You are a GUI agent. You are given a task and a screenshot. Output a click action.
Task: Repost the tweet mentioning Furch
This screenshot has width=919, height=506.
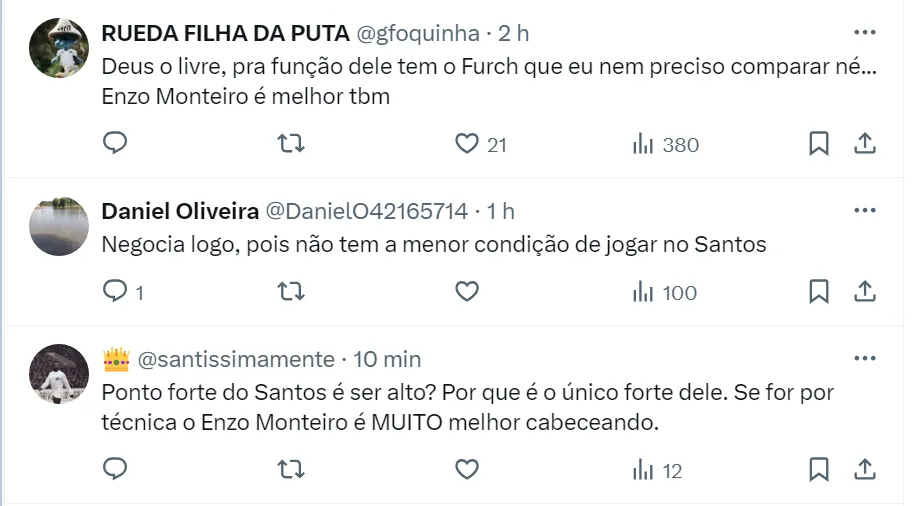pyautogui.click(x=290, y=144)
